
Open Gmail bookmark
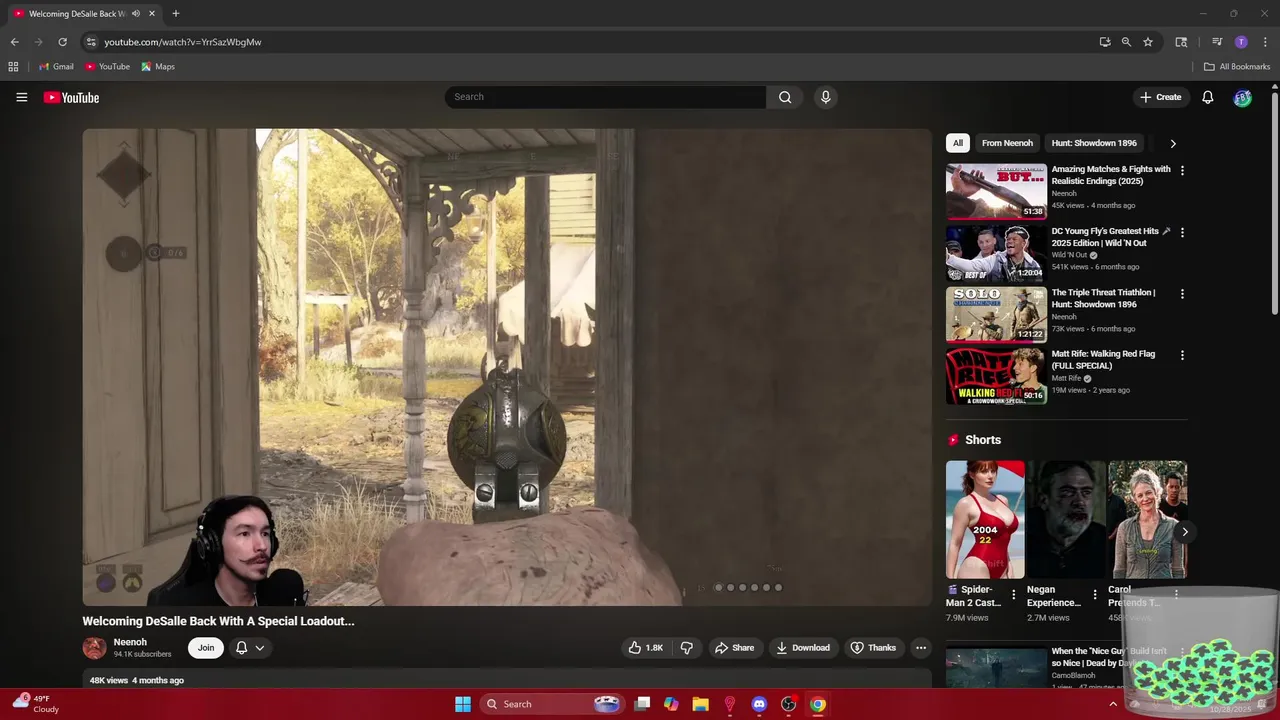(x=56, y=67)
